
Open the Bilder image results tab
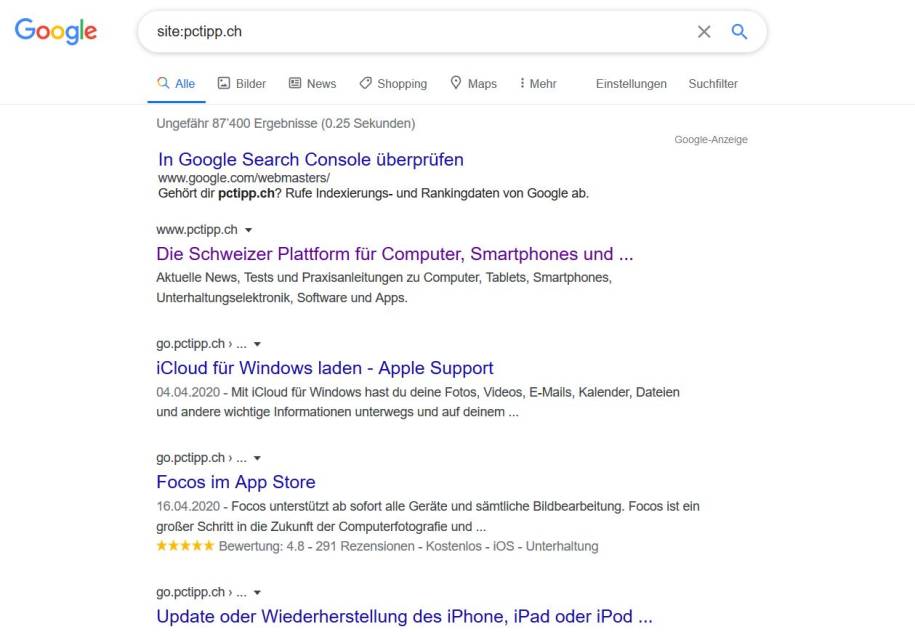tap(242, 84)
